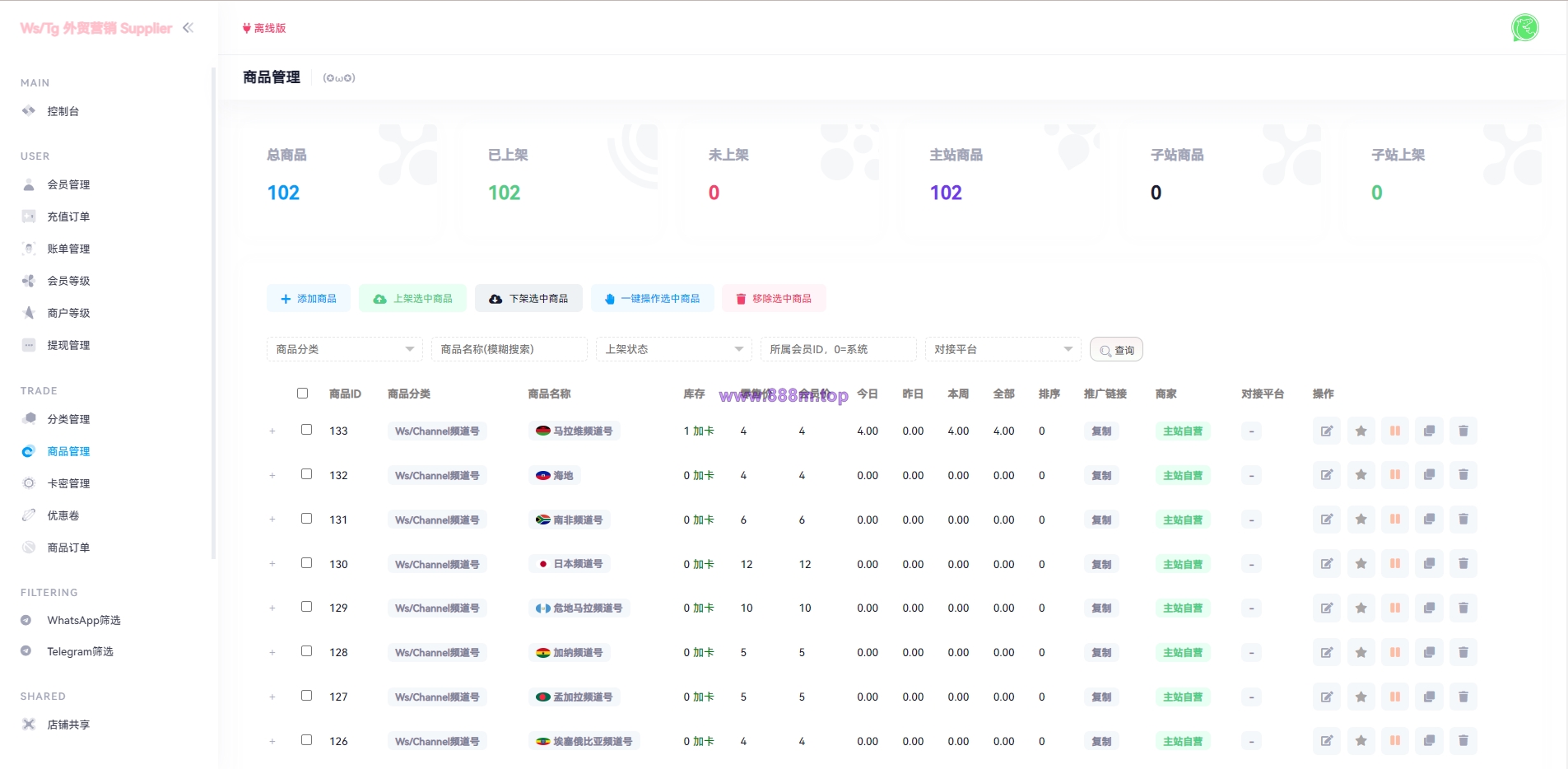Check the box for product 128
The height and width of the screenshot is (769, 1568).
coord(307,651)
